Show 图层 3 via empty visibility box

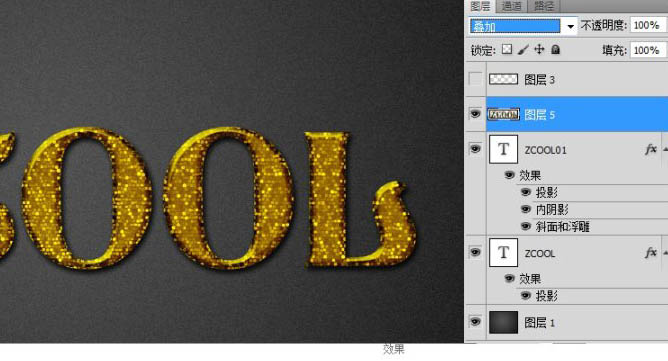tap(475, 79)
